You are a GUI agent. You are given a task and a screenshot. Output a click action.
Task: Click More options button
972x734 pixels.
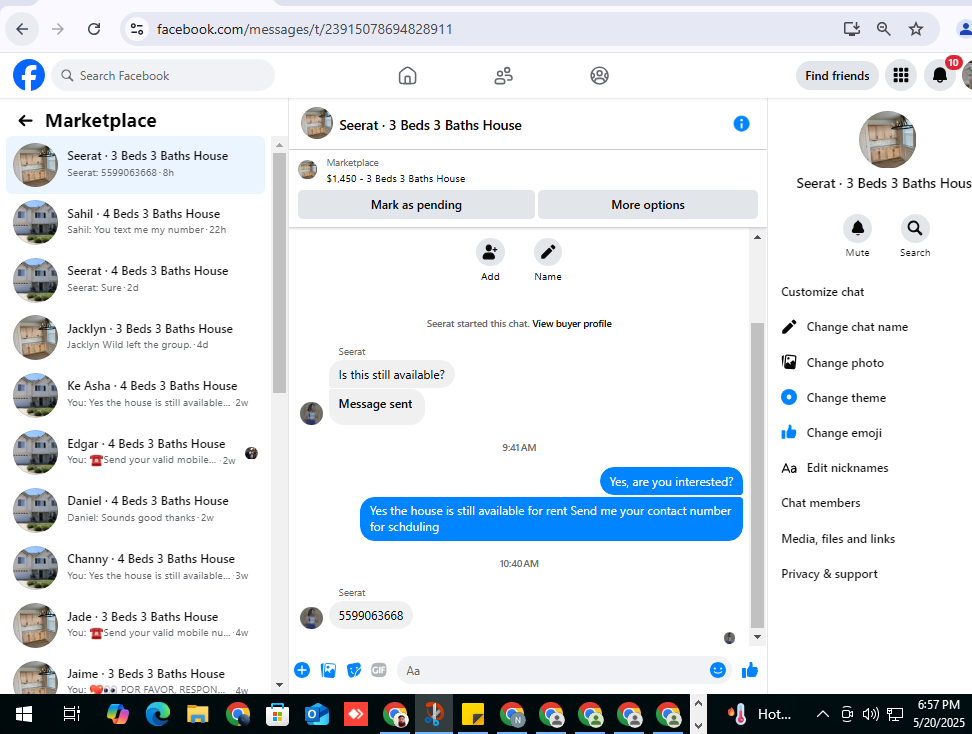tap(648, 205)
